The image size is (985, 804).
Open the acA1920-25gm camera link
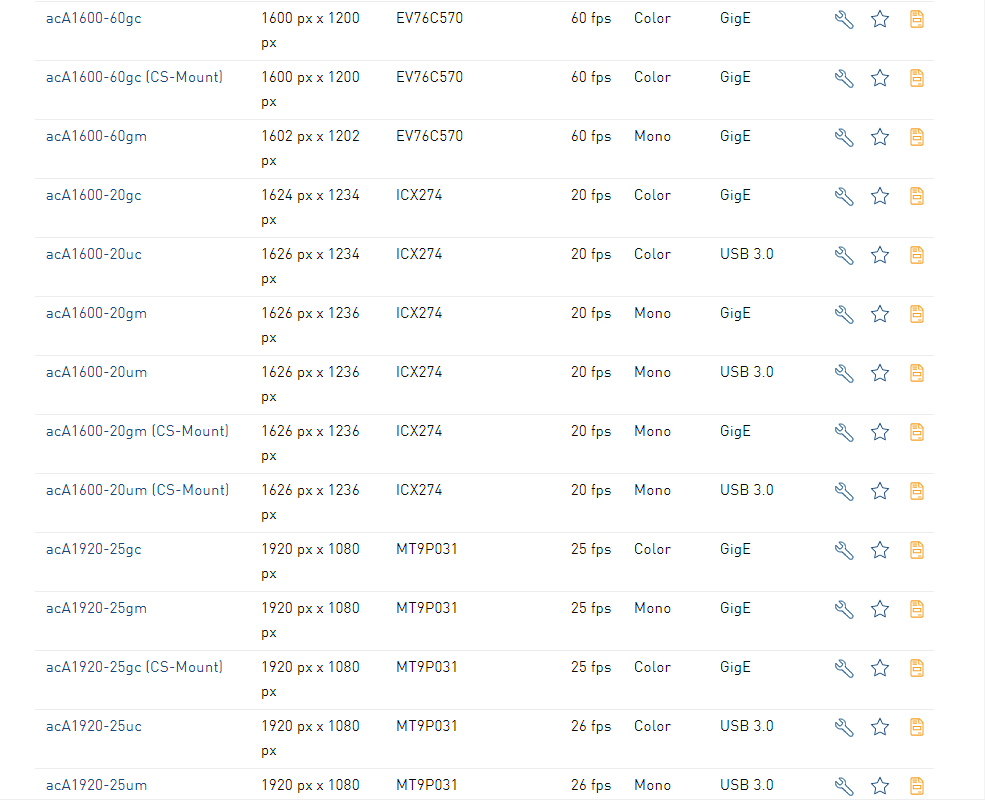tap(96, 608)
